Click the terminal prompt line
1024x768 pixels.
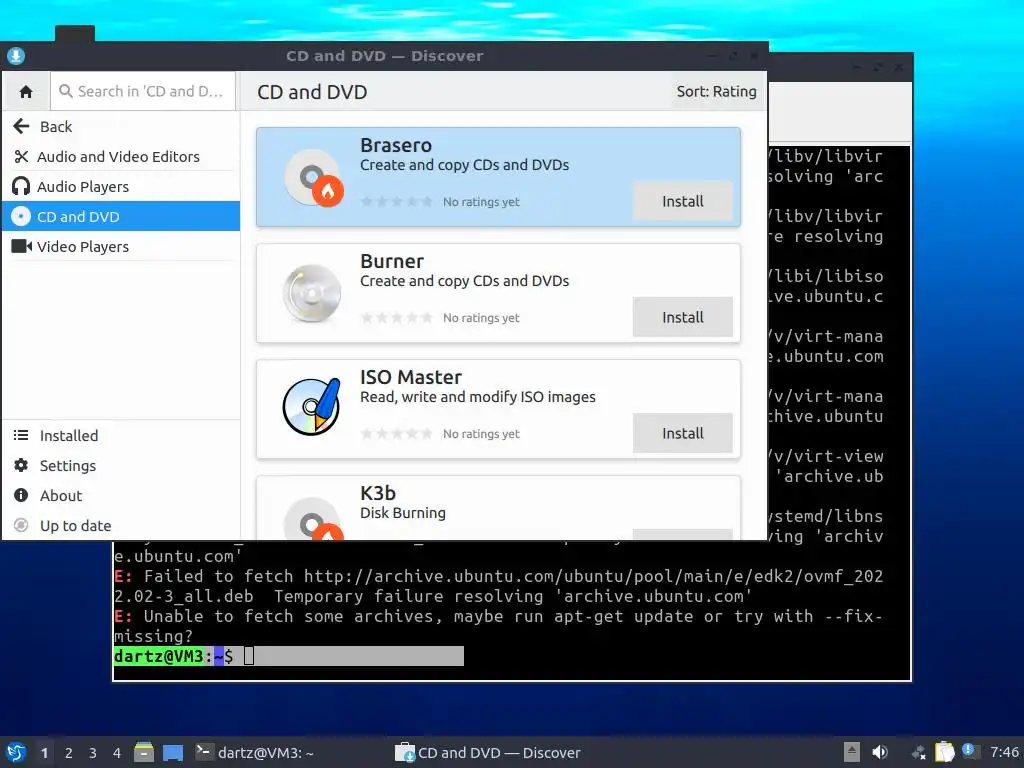point(289,656)
